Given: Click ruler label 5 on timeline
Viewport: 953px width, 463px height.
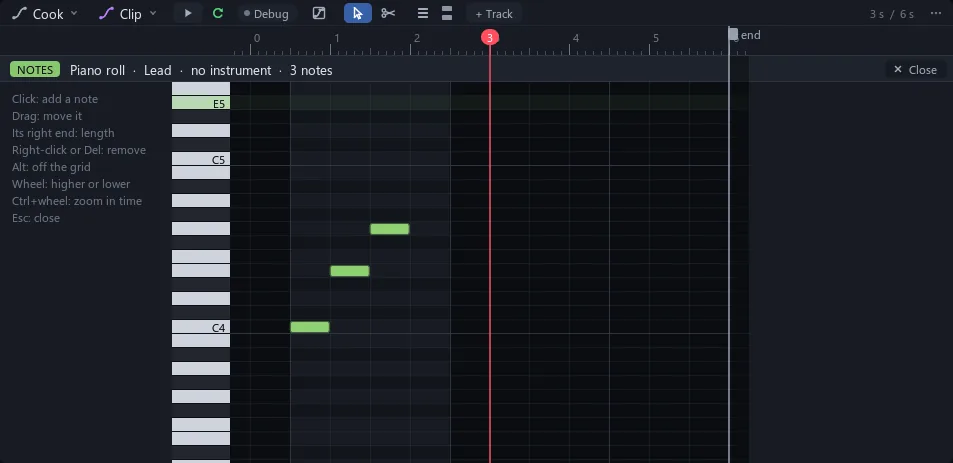Looking at the screenshot, I should pos(656,38).
